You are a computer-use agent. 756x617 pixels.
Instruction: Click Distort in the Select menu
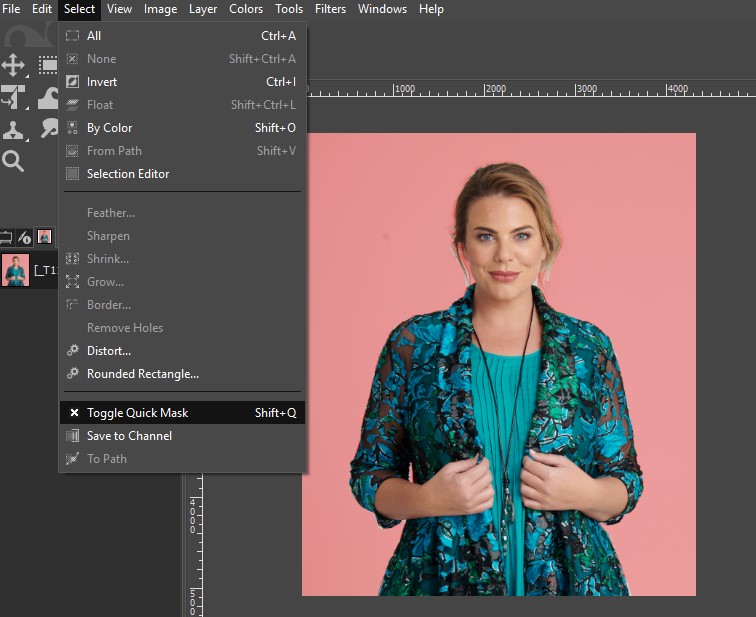click(x=108, y=351)
